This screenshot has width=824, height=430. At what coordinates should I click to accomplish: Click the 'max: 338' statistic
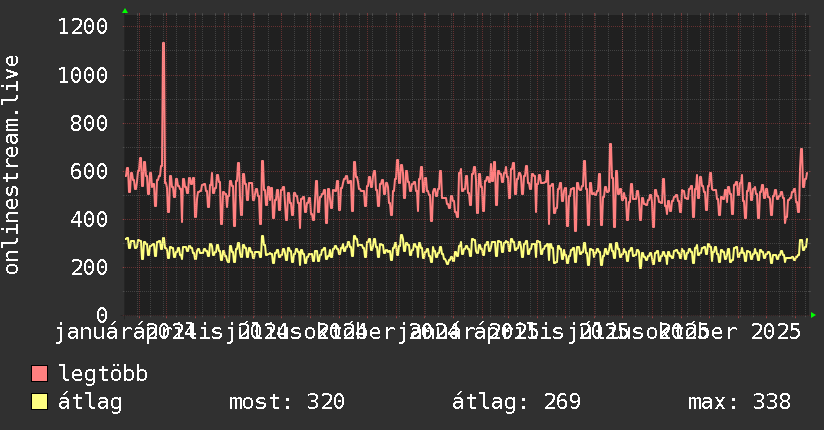(x=739, y=402)
